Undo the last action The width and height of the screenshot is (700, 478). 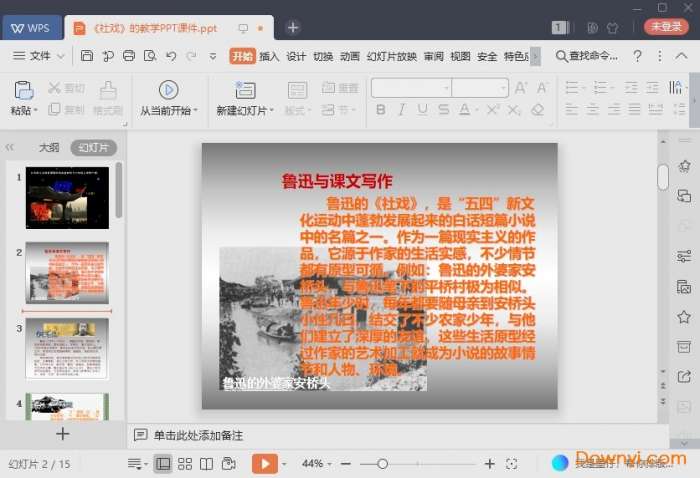click(x=171, y=56)
